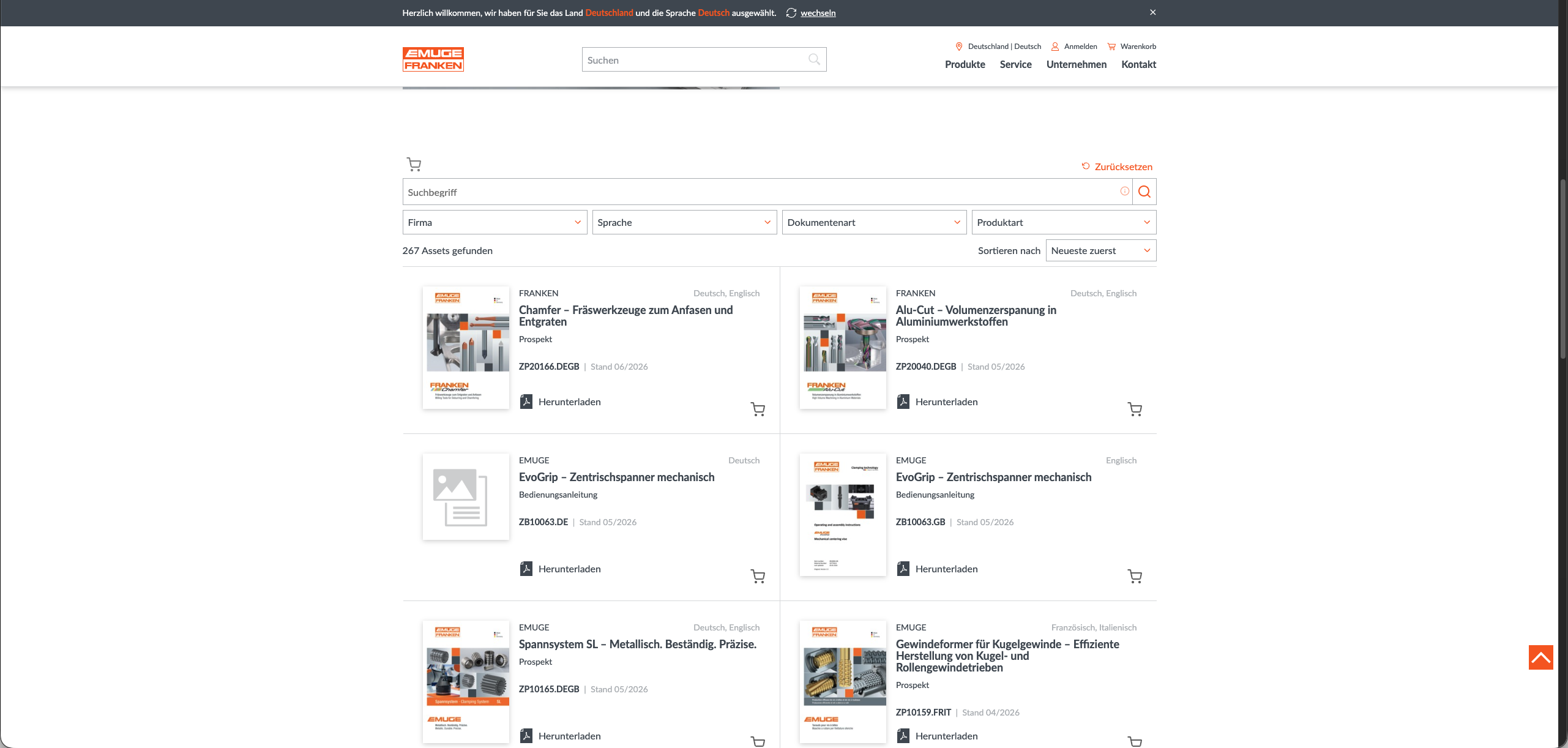The width and height of the screenshot is (1568, 748).
Task: Click the page vertical scrollbar
Action: 1563,269
